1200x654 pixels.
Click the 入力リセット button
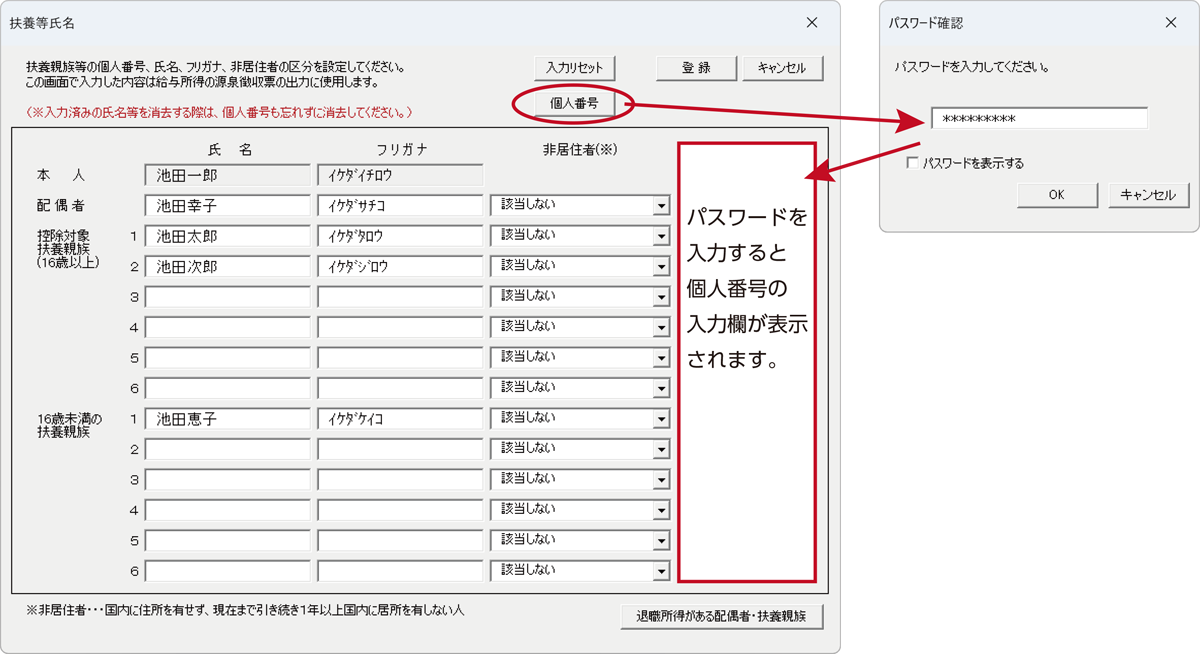(x=574, y=68)
